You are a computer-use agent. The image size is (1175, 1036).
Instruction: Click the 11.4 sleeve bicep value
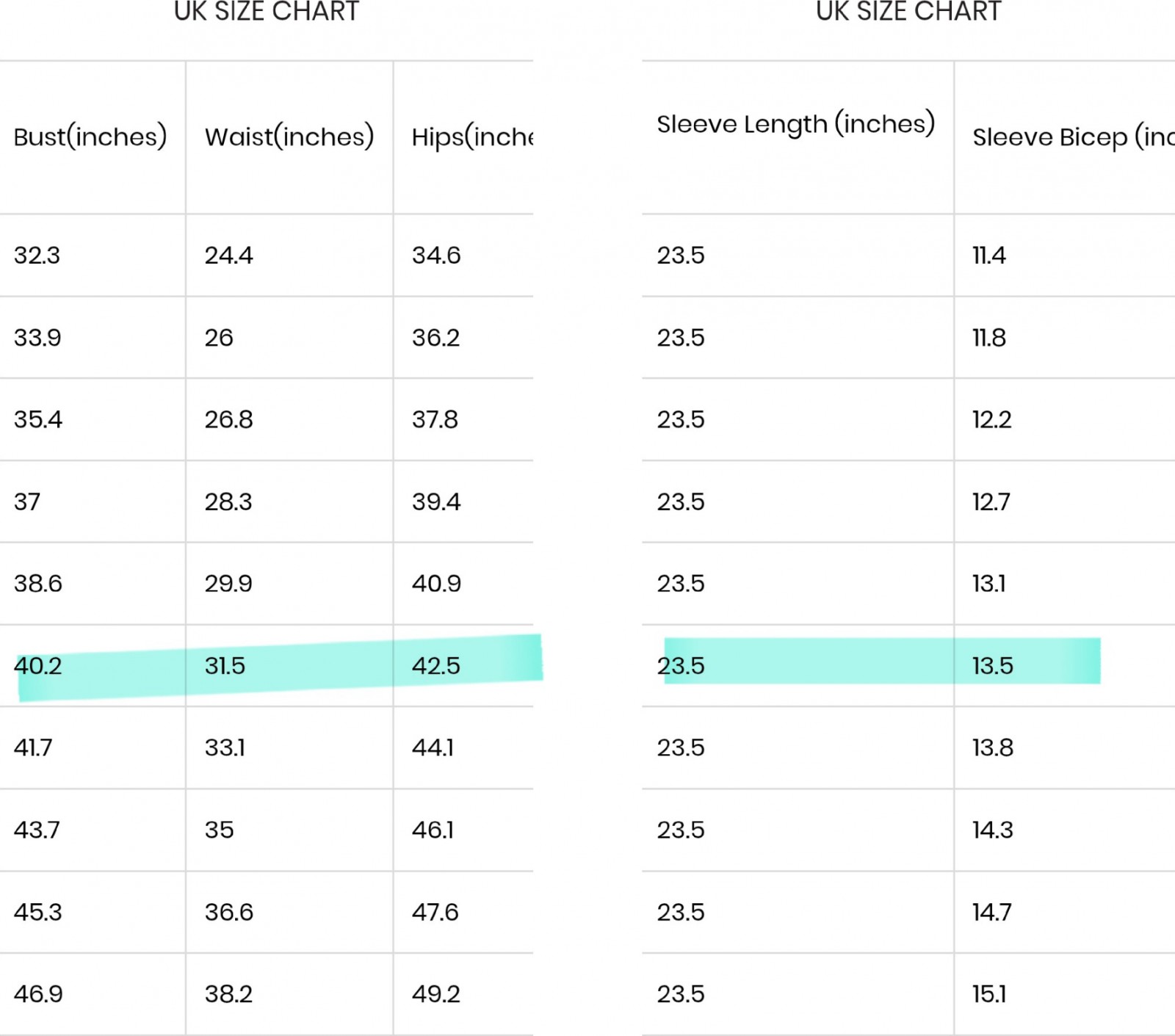click(x=989, y=256)
